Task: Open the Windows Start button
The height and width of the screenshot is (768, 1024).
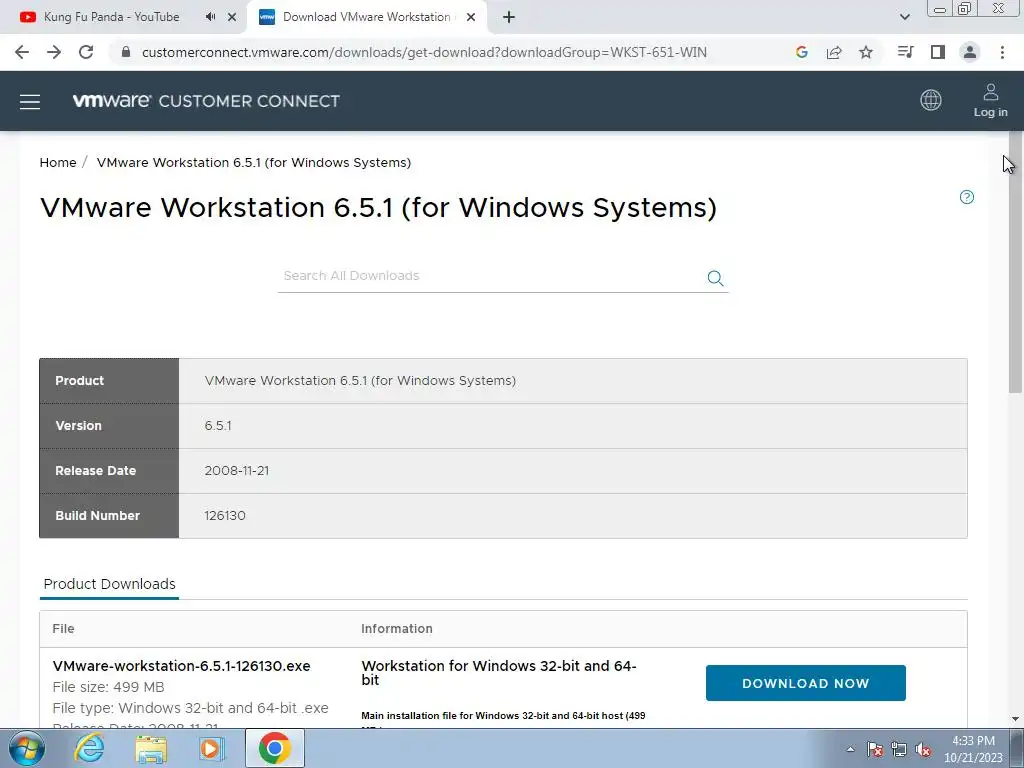Action: 27,748
